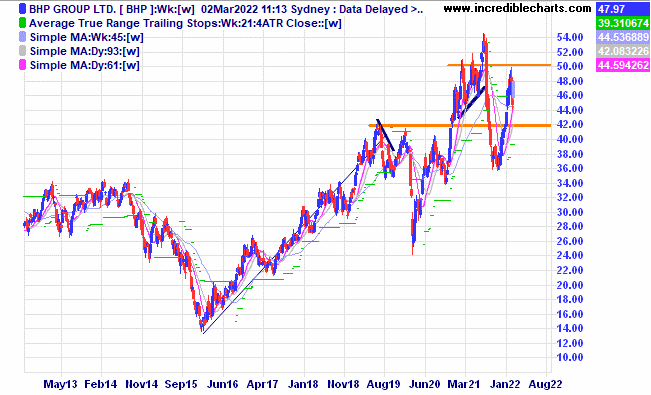Click the Apr17 date axis label
This screenshot has width=651, height=395.
pyautogui.click(x=262, y=385)
